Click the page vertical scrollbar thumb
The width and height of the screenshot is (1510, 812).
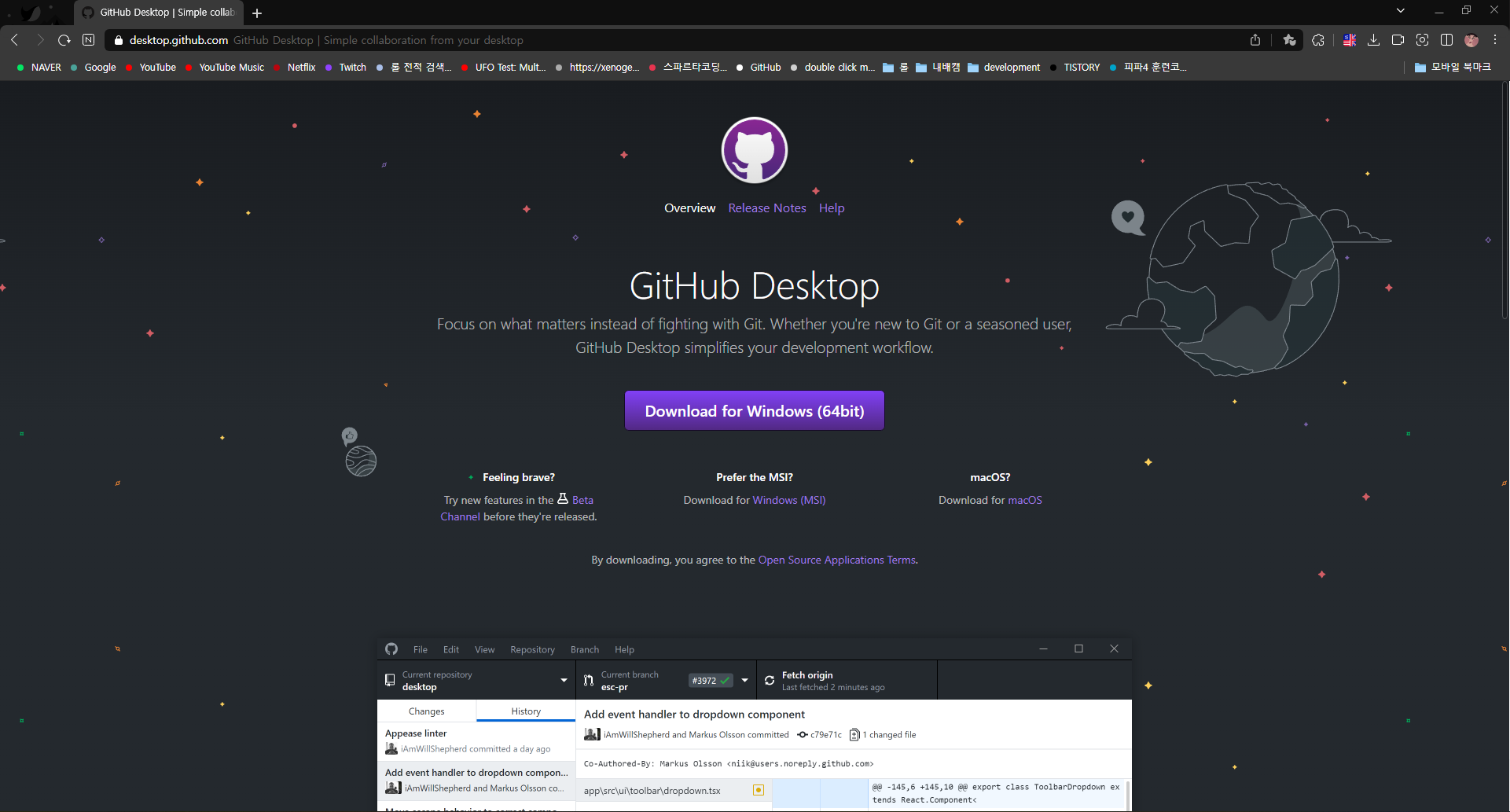pyautogui.click(x=1504, y=200)
